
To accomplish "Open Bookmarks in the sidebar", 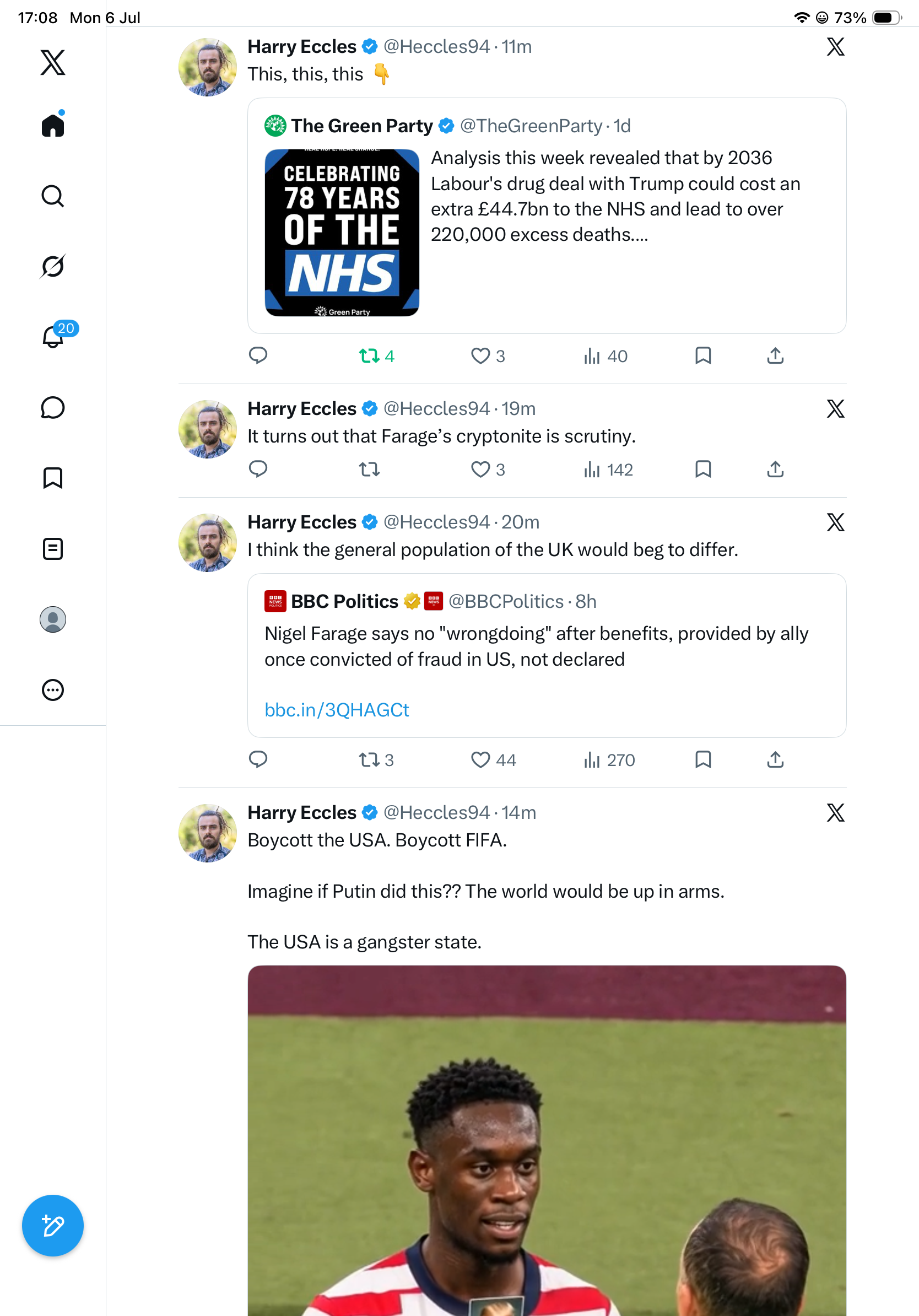I will [53, 478].
